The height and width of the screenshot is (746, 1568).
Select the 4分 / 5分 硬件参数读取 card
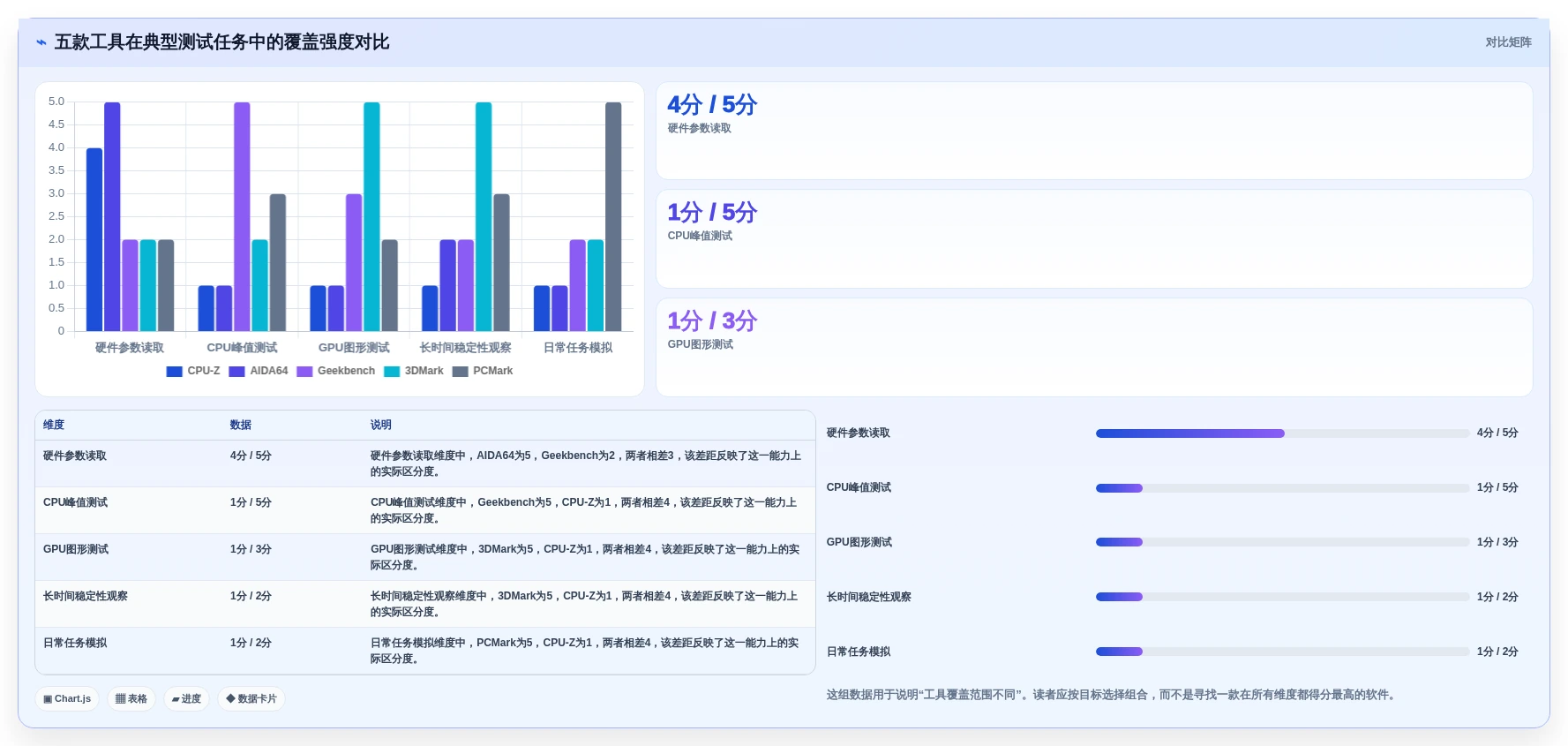coord(1094,131)
